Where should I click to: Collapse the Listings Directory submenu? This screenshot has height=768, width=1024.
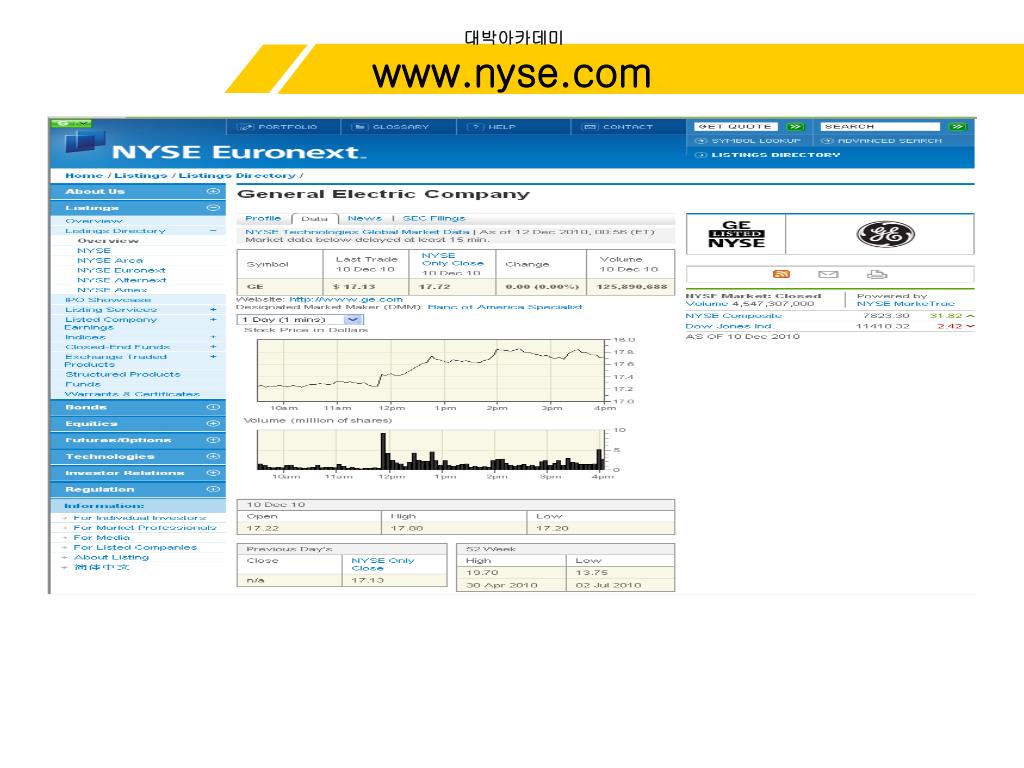213,231
